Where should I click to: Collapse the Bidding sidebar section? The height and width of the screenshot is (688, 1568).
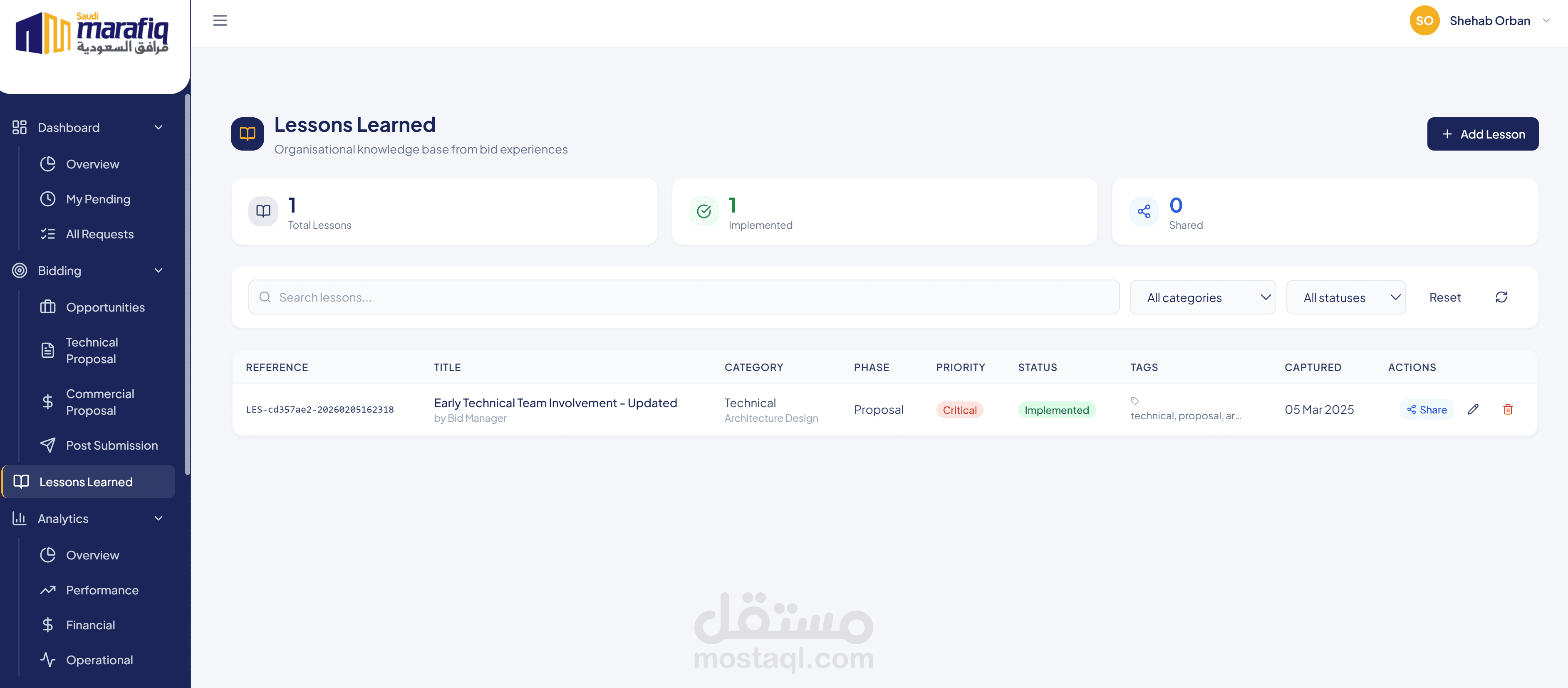[158, 270]
